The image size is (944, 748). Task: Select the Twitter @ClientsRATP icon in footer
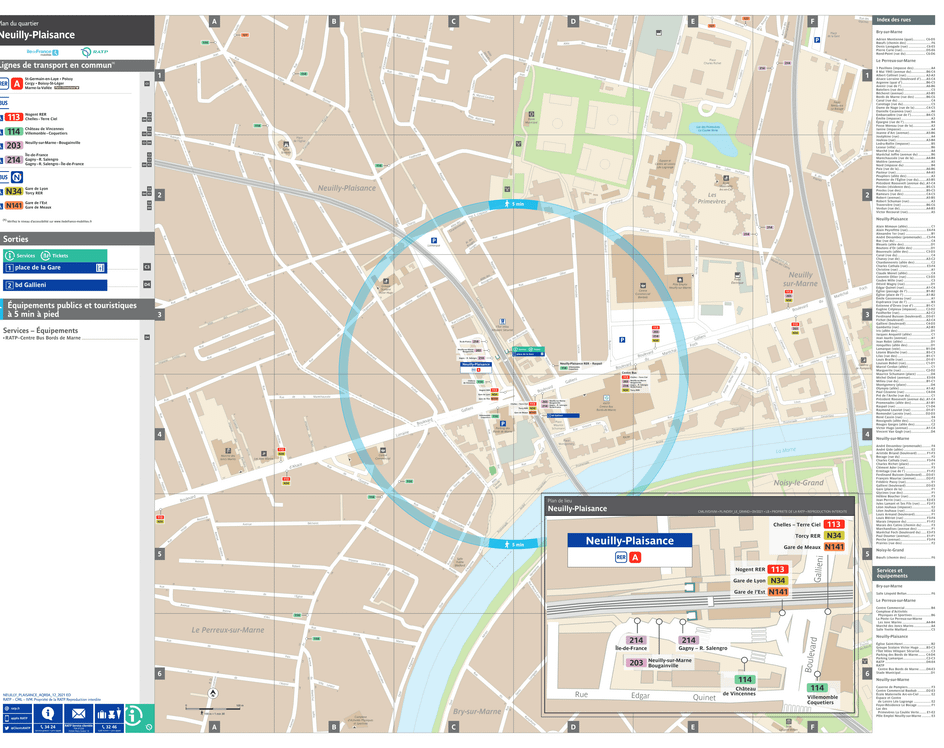[7, 728]
